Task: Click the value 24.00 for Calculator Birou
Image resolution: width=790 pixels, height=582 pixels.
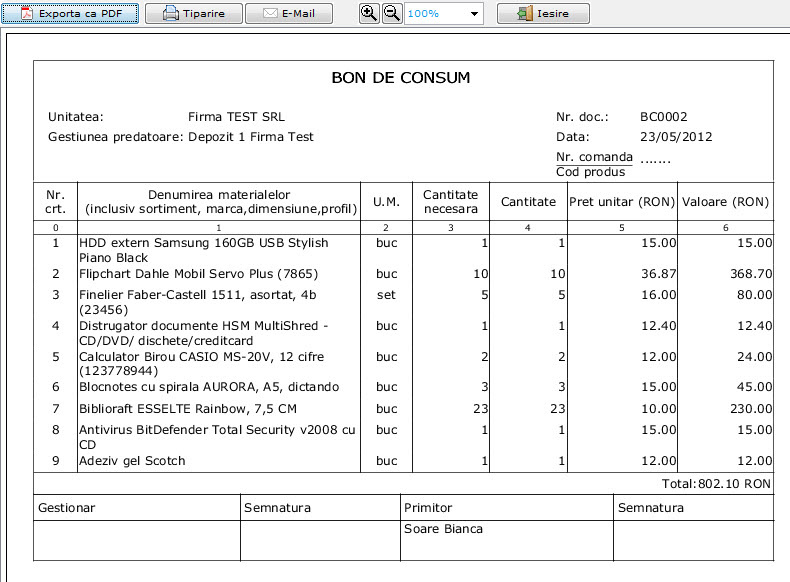Action: (x=754, y=357)
